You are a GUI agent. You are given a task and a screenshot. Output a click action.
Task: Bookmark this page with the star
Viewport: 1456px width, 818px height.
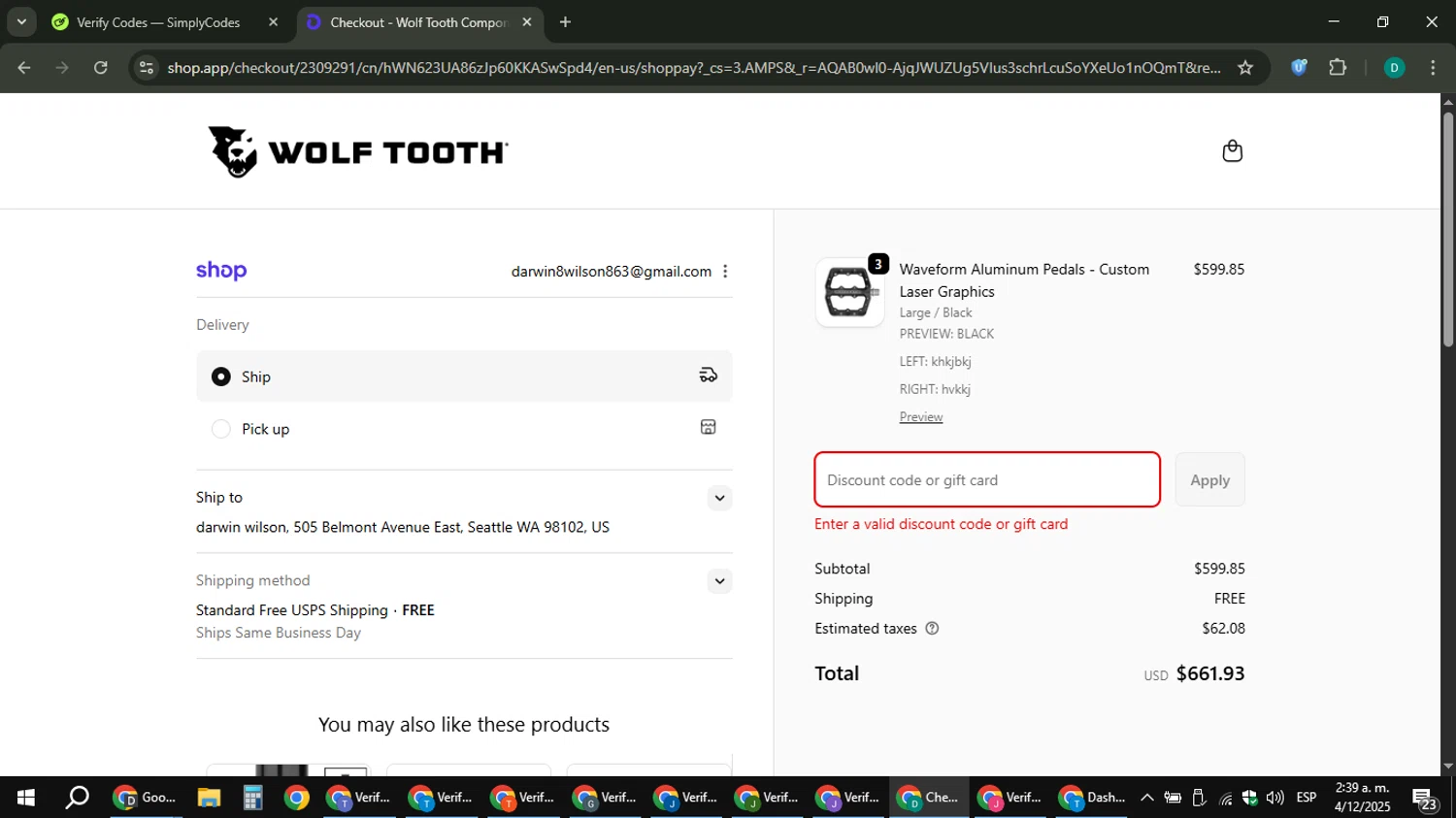pyautogui.click(x=1245, y=67)
